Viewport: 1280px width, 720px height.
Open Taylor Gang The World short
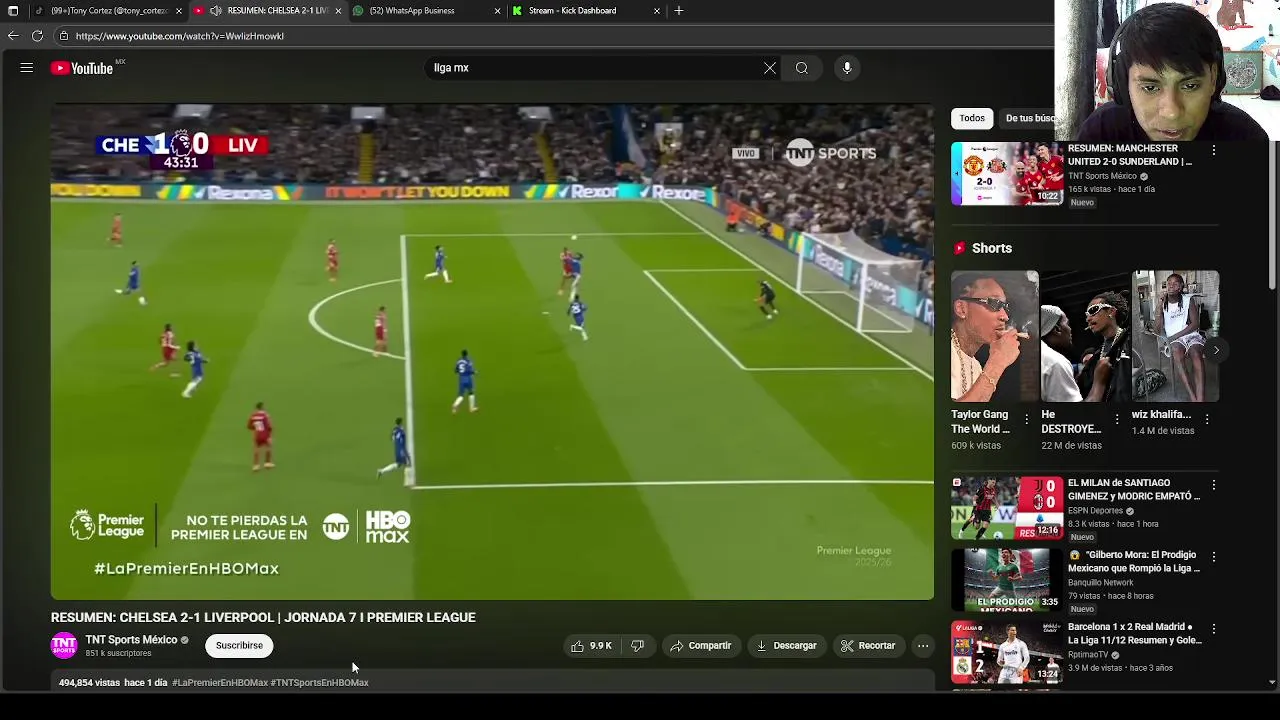pos(995,336)
